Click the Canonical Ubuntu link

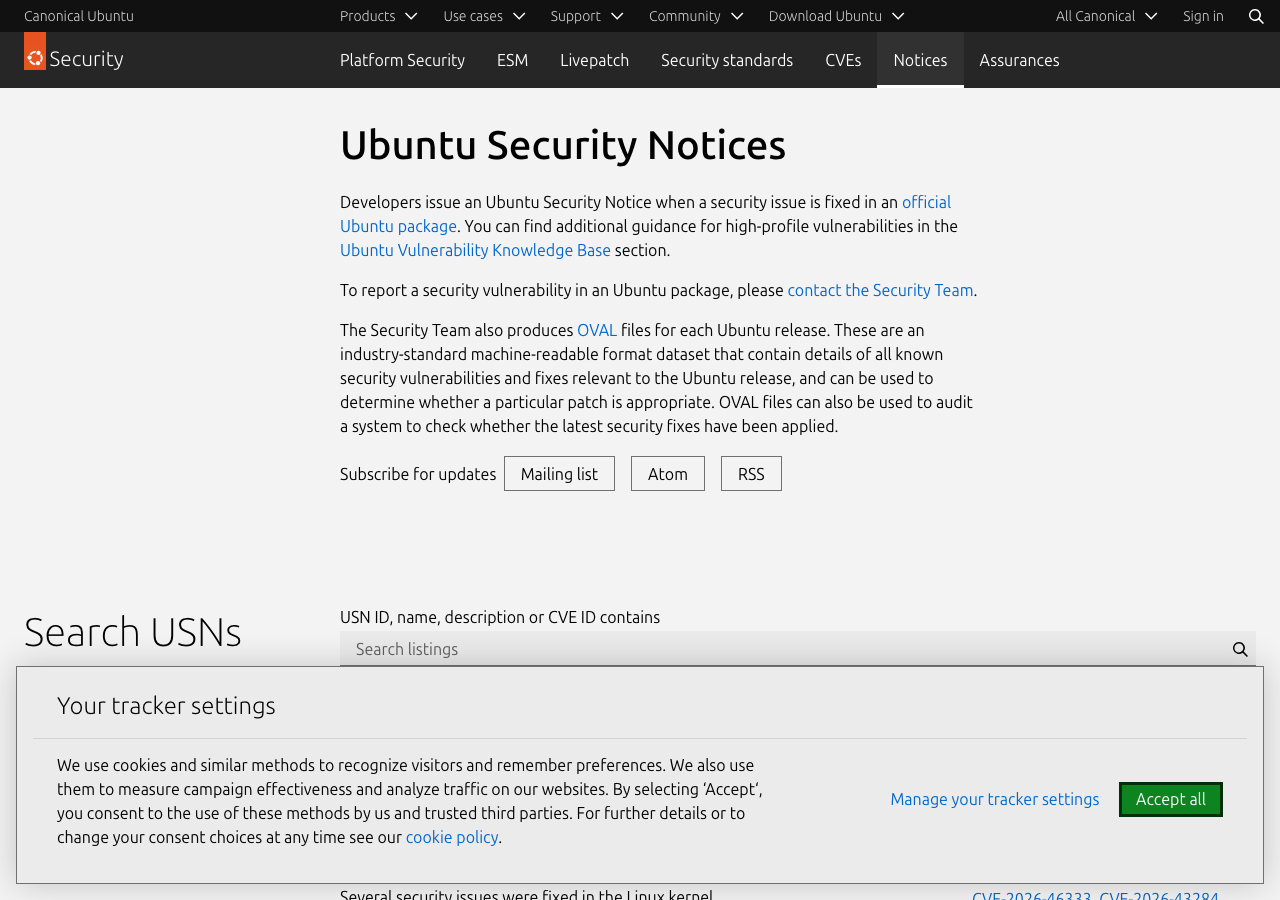pyautogui.click(x=79, y=16)
